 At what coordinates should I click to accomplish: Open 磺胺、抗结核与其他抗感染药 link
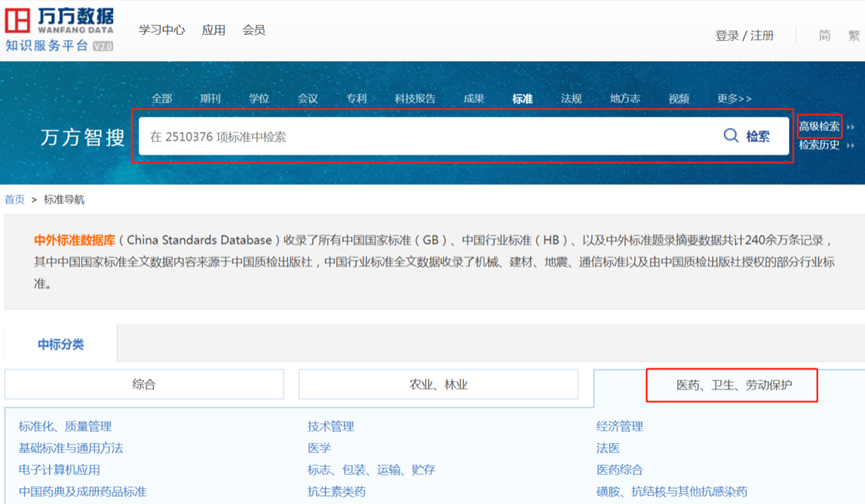(672, 492)
